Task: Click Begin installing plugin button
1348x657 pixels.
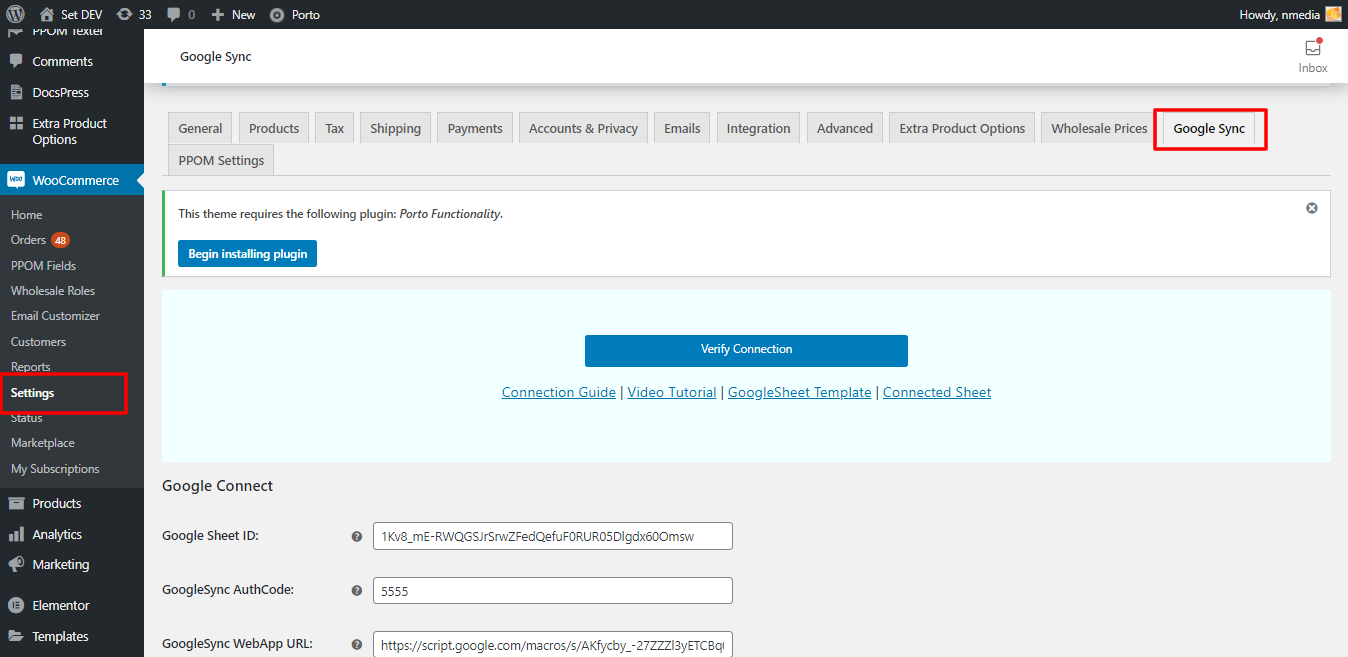Action: (x=248, y=254)
